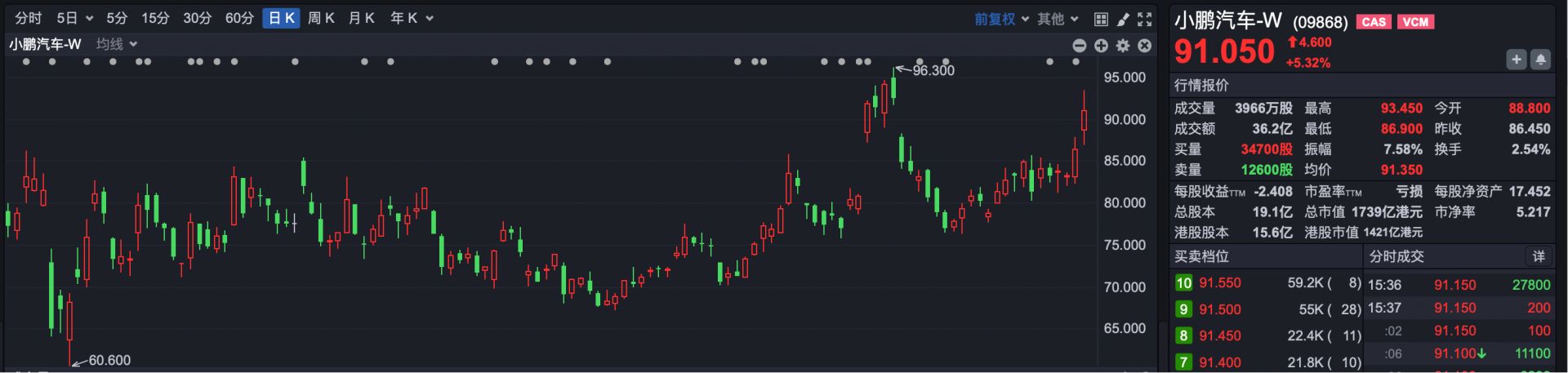
Task: Click the 最高 value 93.450
Action: click(1401, 108)
